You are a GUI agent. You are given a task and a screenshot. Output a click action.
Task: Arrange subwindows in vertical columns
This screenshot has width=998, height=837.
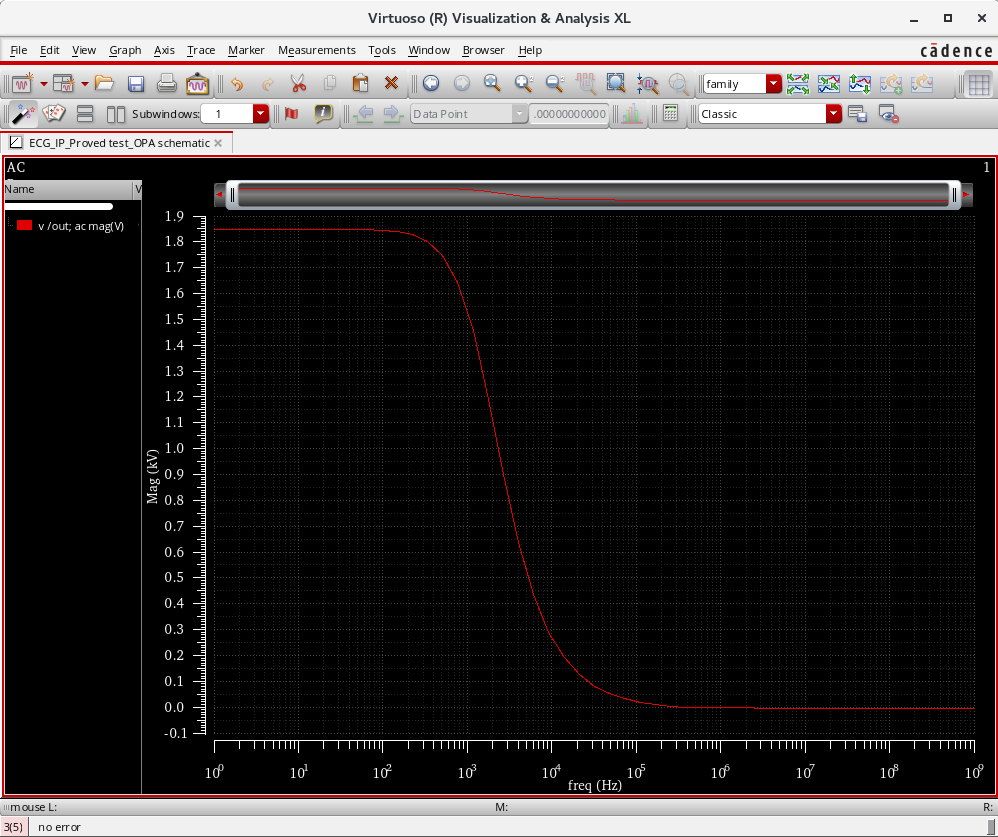[116, 114]
